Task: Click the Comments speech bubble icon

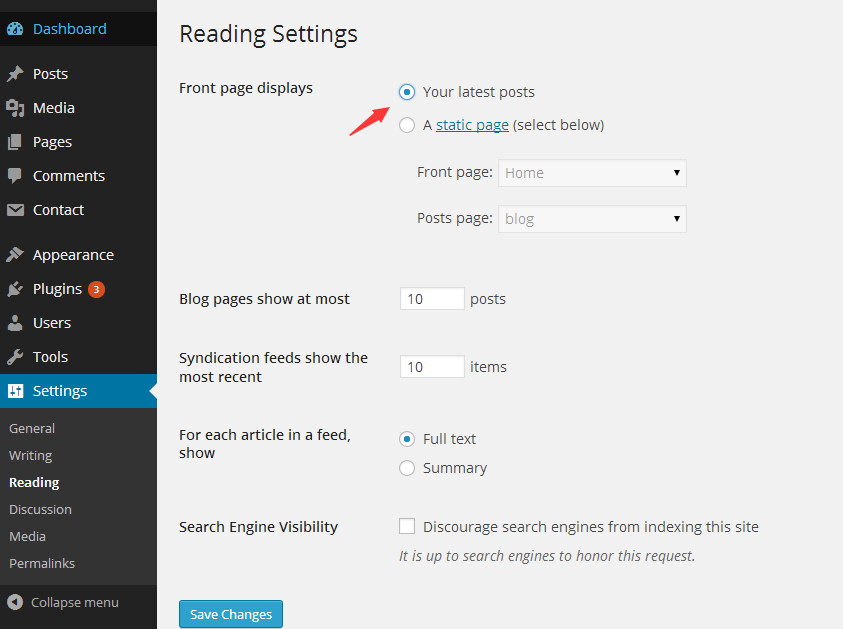Action: pyautogui.click(x=15, y=176)
